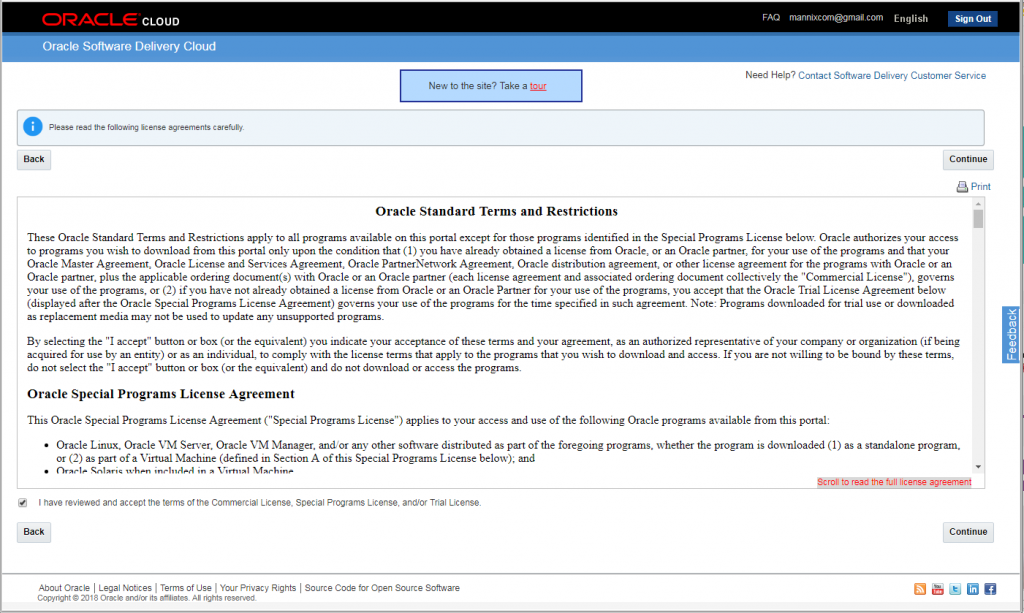Click the Print link

pyautogui.click(x=980, y=187)
